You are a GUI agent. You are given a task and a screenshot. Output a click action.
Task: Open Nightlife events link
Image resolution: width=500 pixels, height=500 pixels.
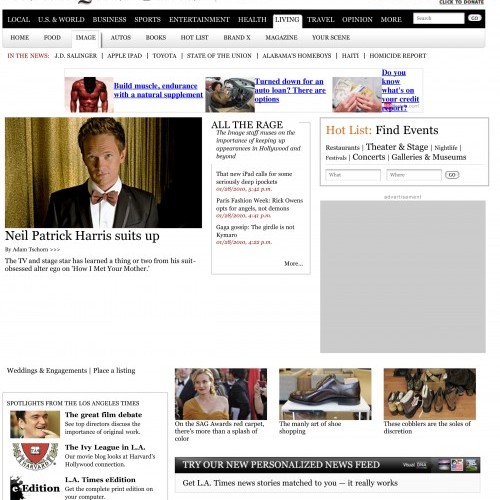(x=446, y=148)
